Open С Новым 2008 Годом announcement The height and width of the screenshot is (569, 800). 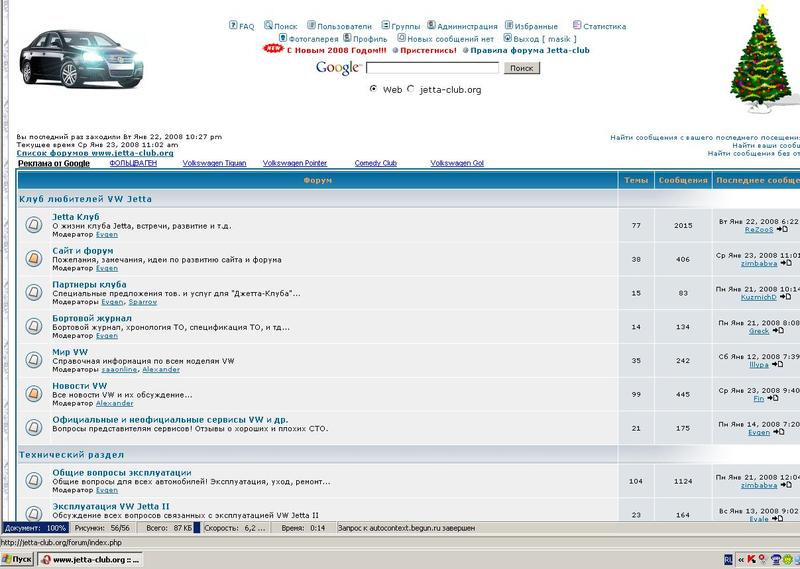tap(336, 51)
